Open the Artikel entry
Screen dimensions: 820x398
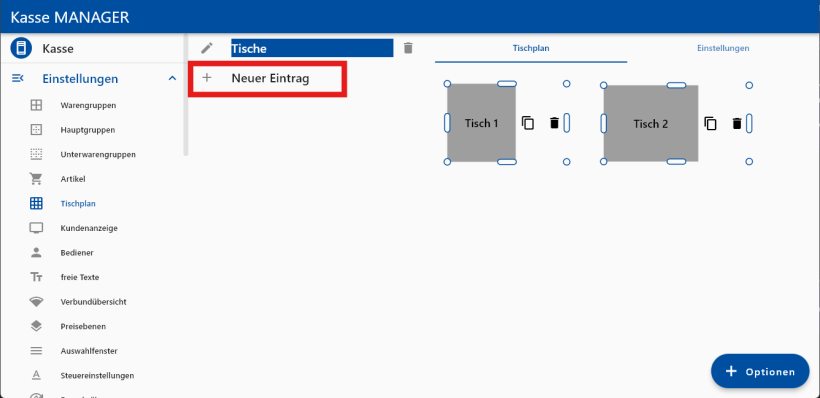[x=73, y=179]
